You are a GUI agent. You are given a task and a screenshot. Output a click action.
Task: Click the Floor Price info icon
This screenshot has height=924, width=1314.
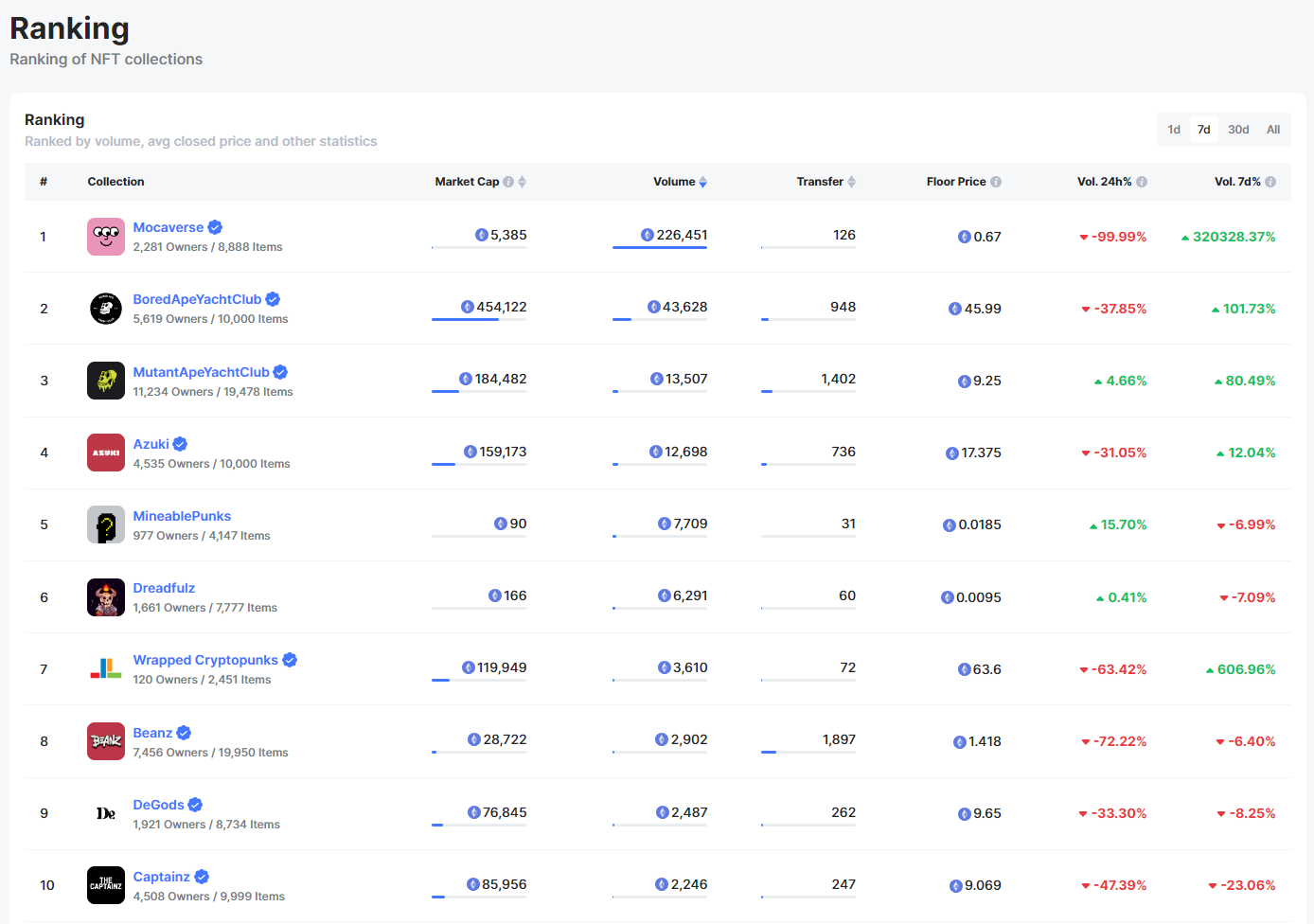click(x=996, y=182)
